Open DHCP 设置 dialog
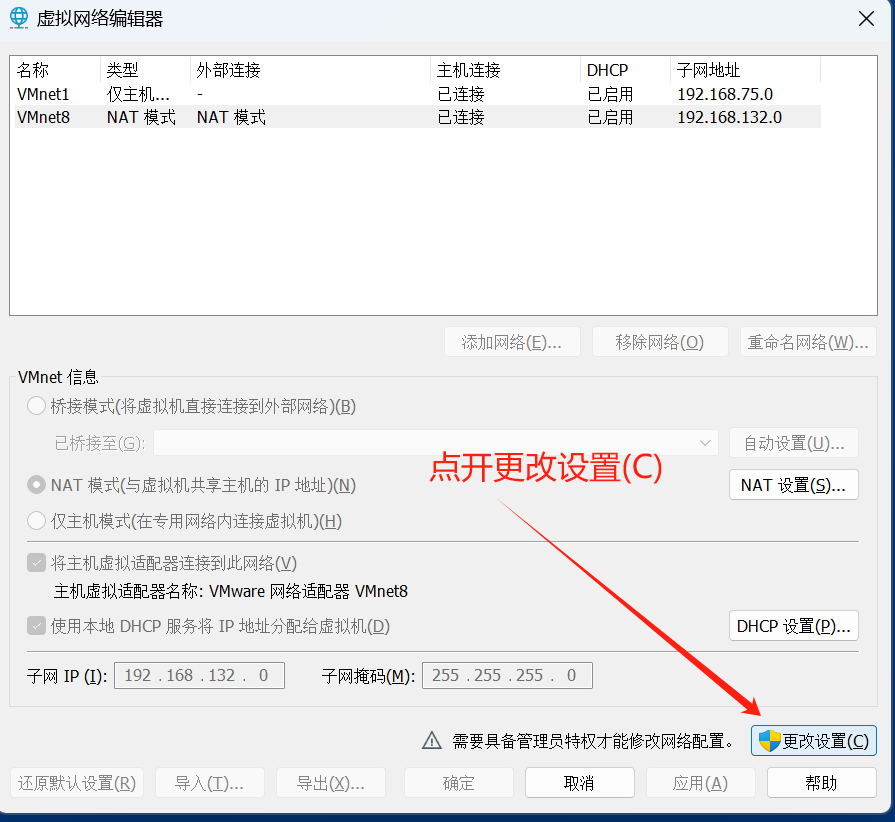895x822 pixels. point(793,627)
